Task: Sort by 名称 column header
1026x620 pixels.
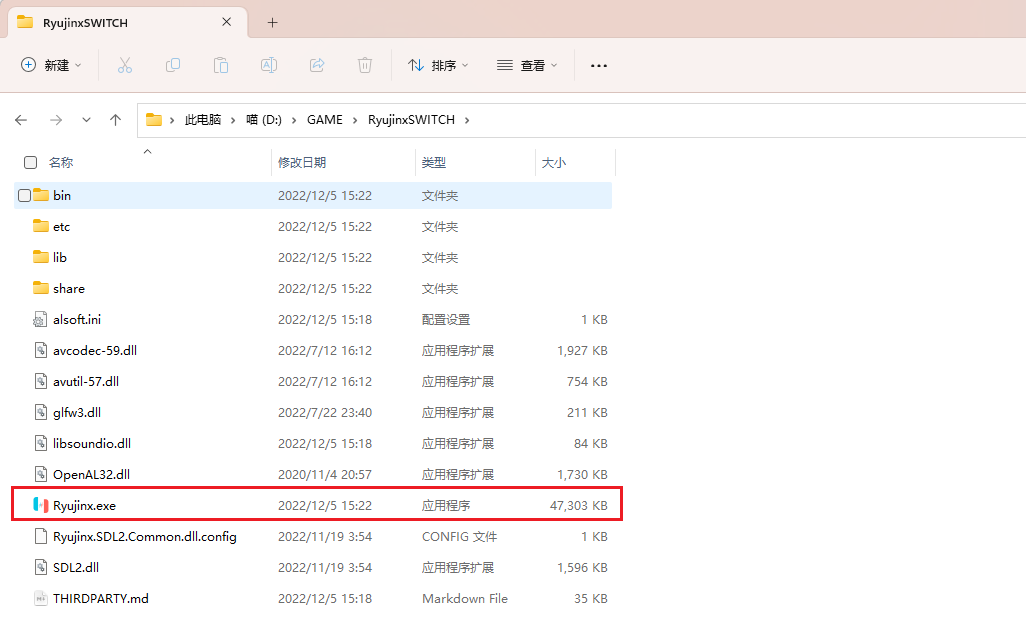Action: click(61, 162)
